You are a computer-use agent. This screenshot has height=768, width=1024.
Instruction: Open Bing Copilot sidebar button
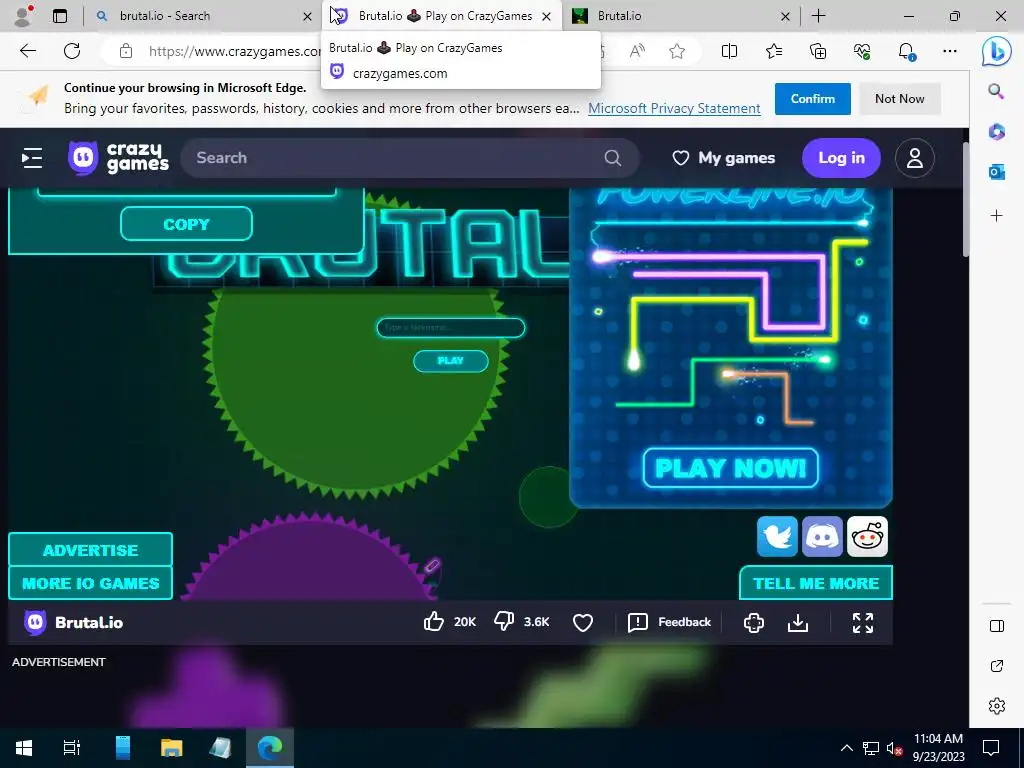(x=997, y=51)
